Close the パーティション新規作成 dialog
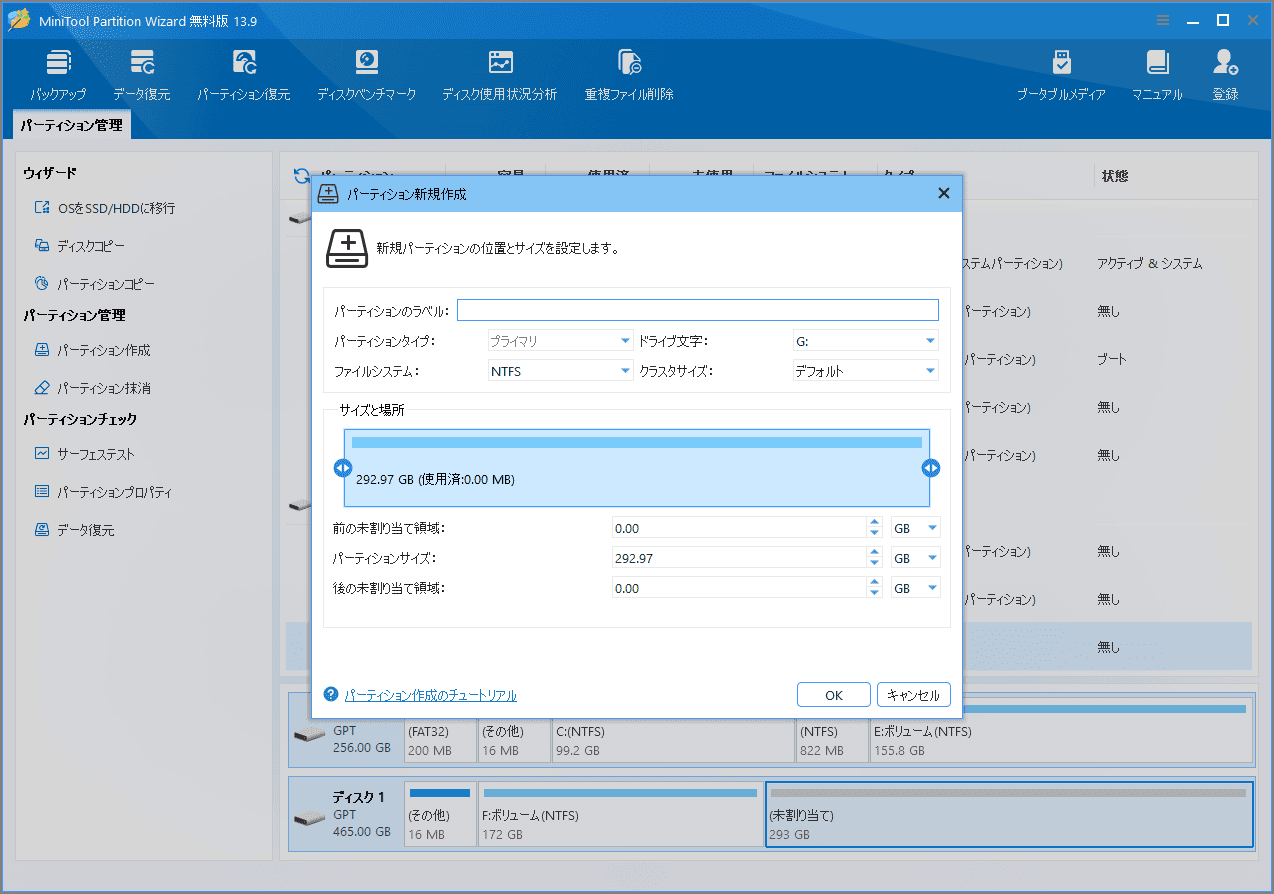The image size is (1274, 894). pos(943,194)
